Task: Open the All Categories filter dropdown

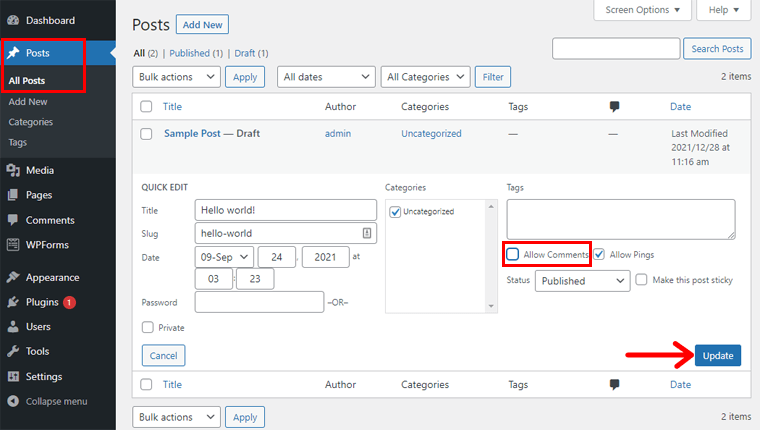Action: click(x=425, y=76)
